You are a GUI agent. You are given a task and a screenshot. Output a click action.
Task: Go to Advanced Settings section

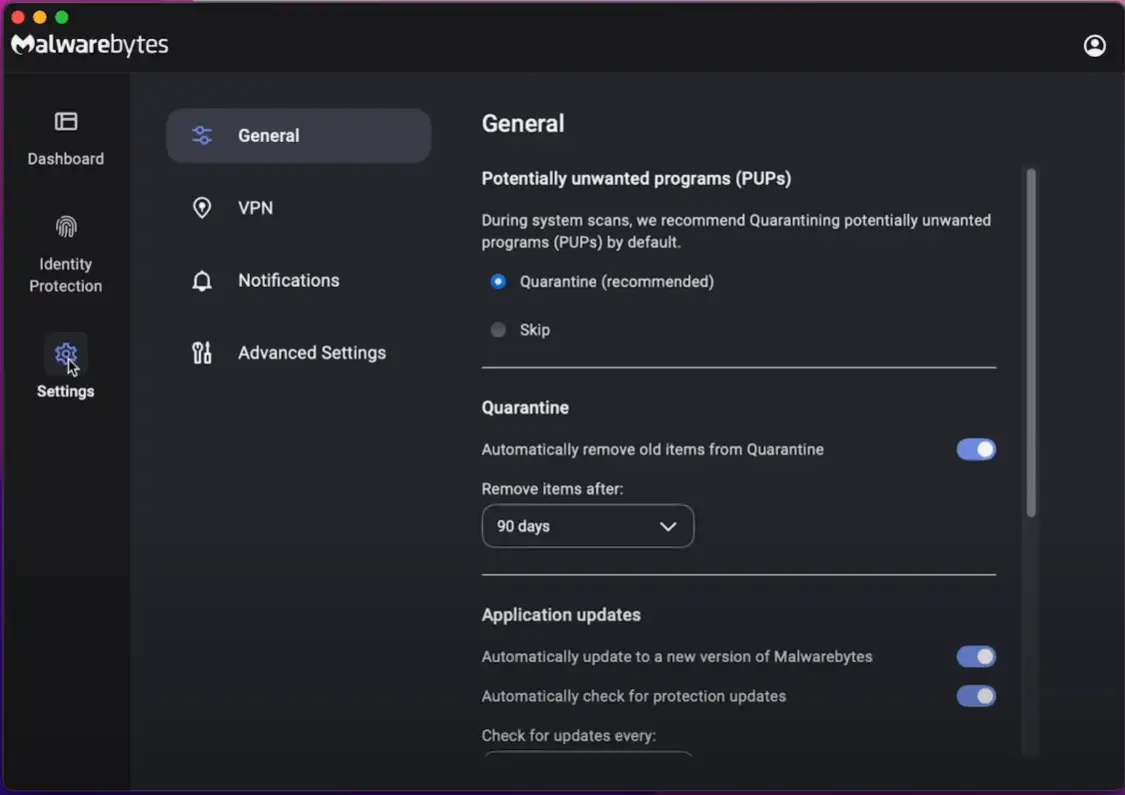pos(312,353)
